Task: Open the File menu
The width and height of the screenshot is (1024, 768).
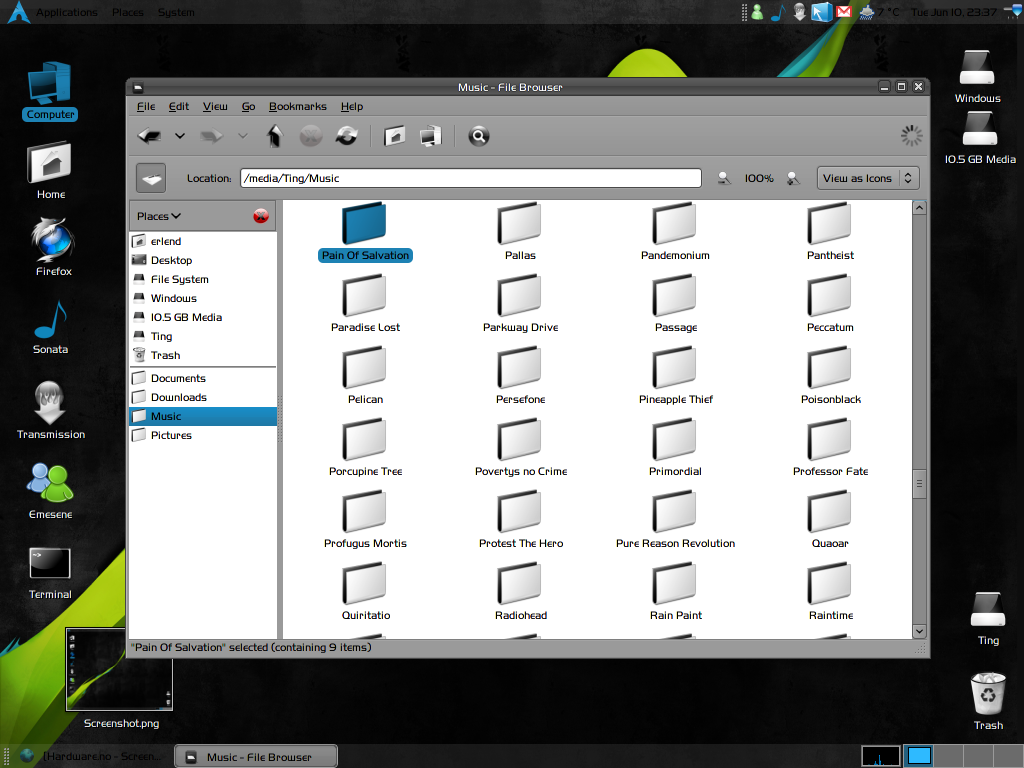Action: (x=146, y=106)
